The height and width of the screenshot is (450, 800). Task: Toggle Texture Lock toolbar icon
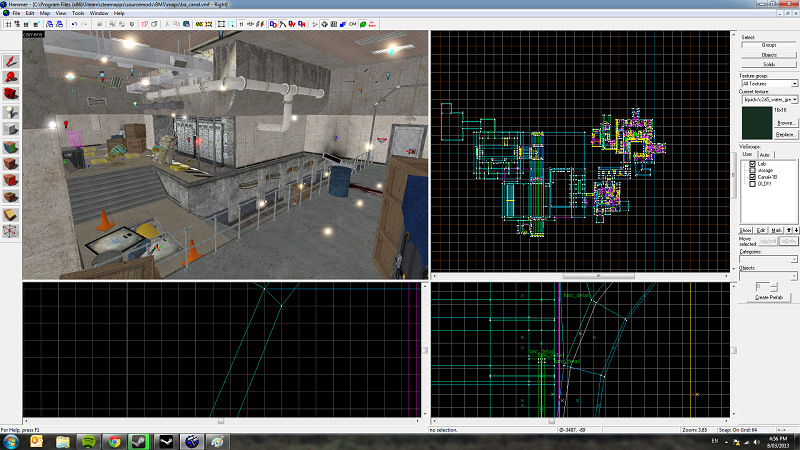point(241,24)
